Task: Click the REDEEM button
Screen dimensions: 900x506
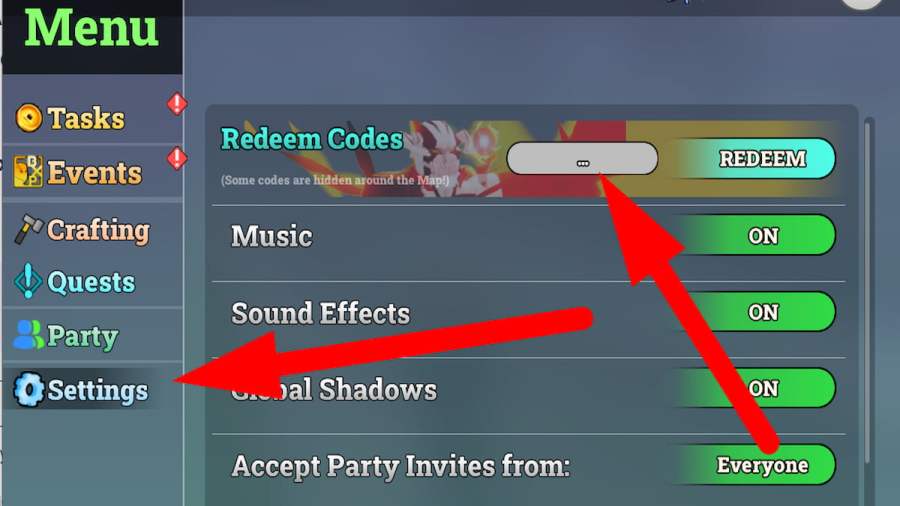Action: (x=757, y=158)
